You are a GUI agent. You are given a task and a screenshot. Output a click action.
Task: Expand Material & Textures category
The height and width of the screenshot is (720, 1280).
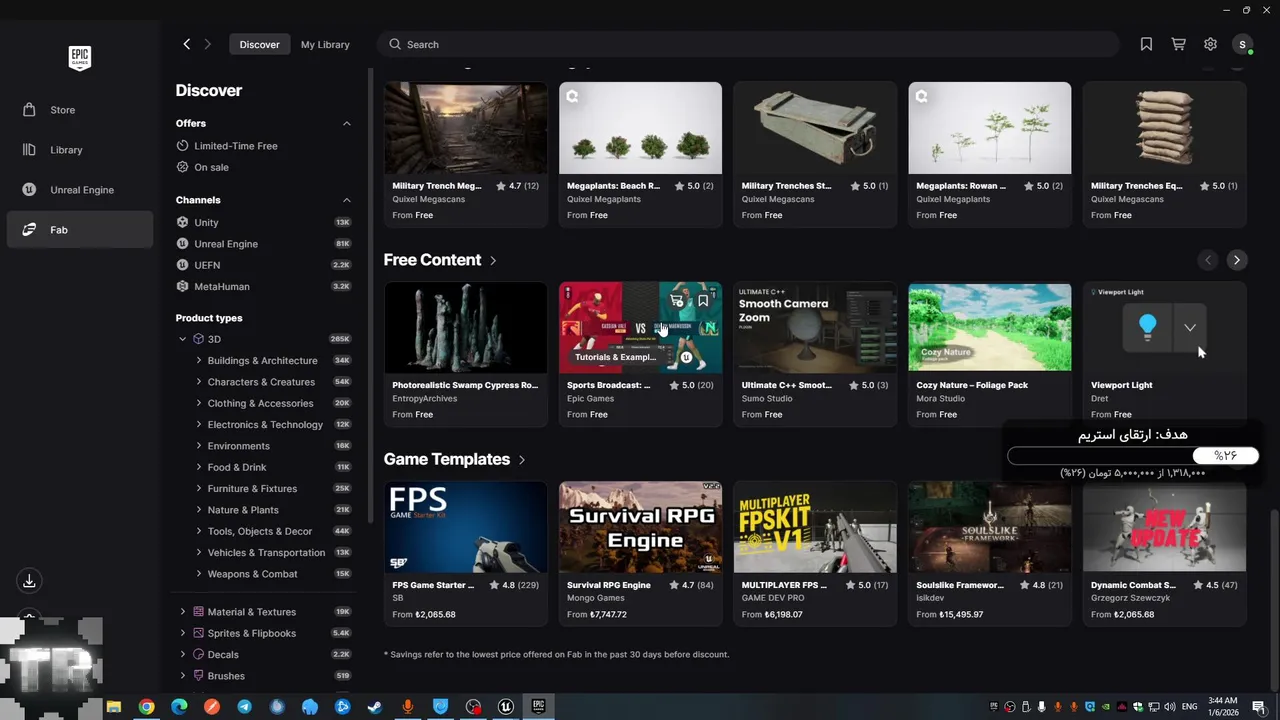[182, 612]
